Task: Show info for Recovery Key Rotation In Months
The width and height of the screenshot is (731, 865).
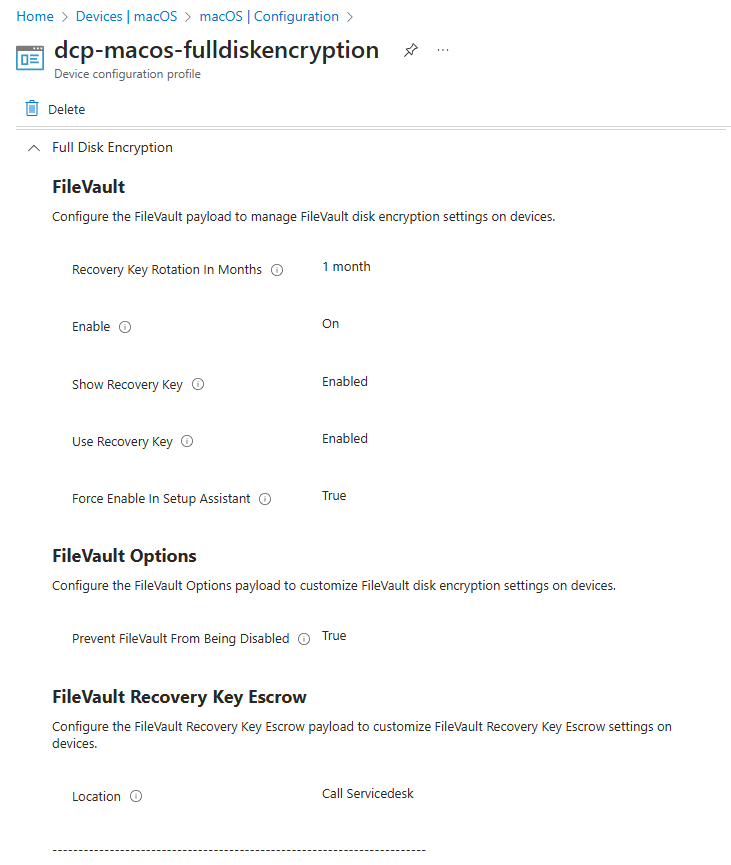Action: coord(276,269)
